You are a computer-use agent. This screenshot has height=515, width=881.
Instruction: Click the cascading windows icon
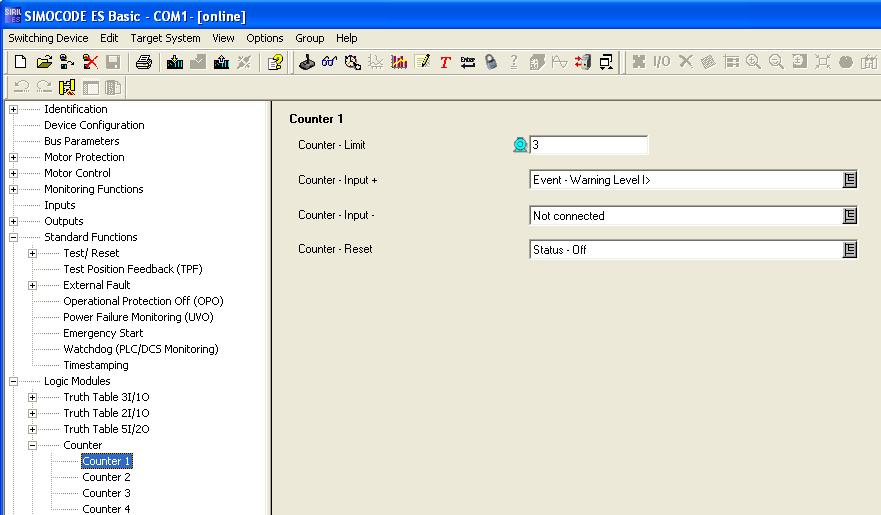606,62
